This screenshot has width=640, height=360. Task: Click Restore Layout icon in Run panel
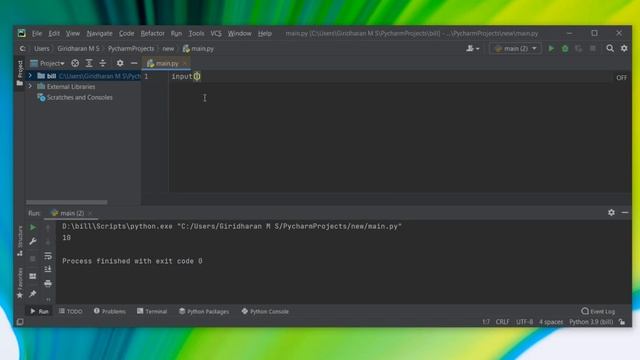33,276
